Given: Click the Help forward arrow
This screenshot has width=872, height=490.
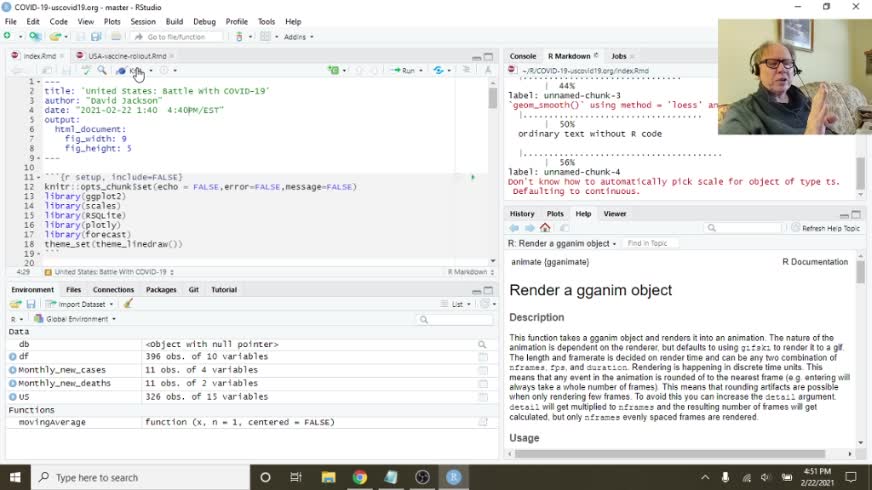Looking at the screenshot, I should (529, 228).
